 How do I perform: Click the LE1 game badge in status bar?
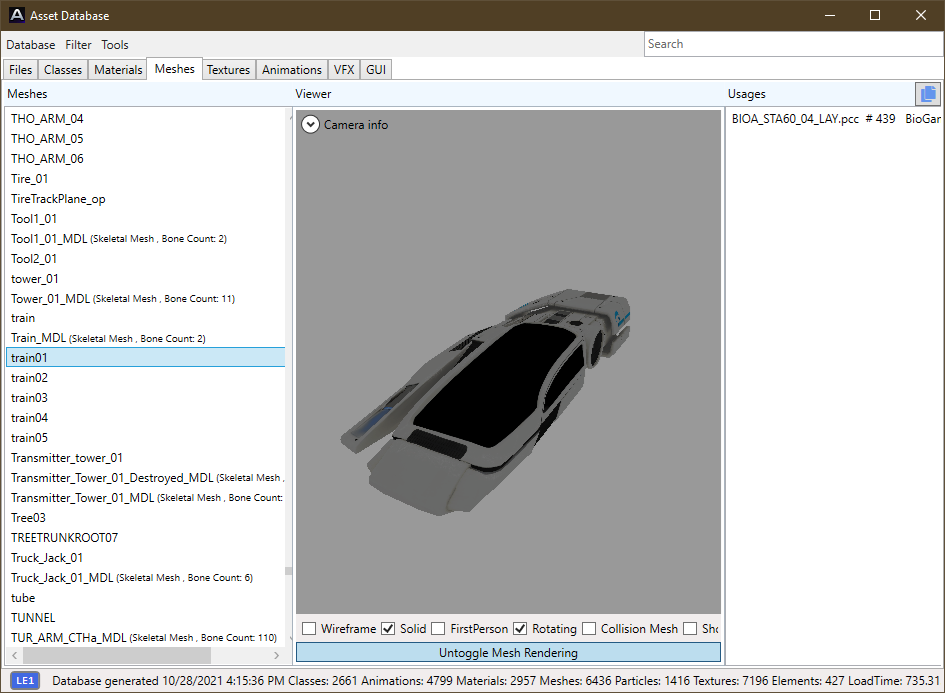click(25, 681)
